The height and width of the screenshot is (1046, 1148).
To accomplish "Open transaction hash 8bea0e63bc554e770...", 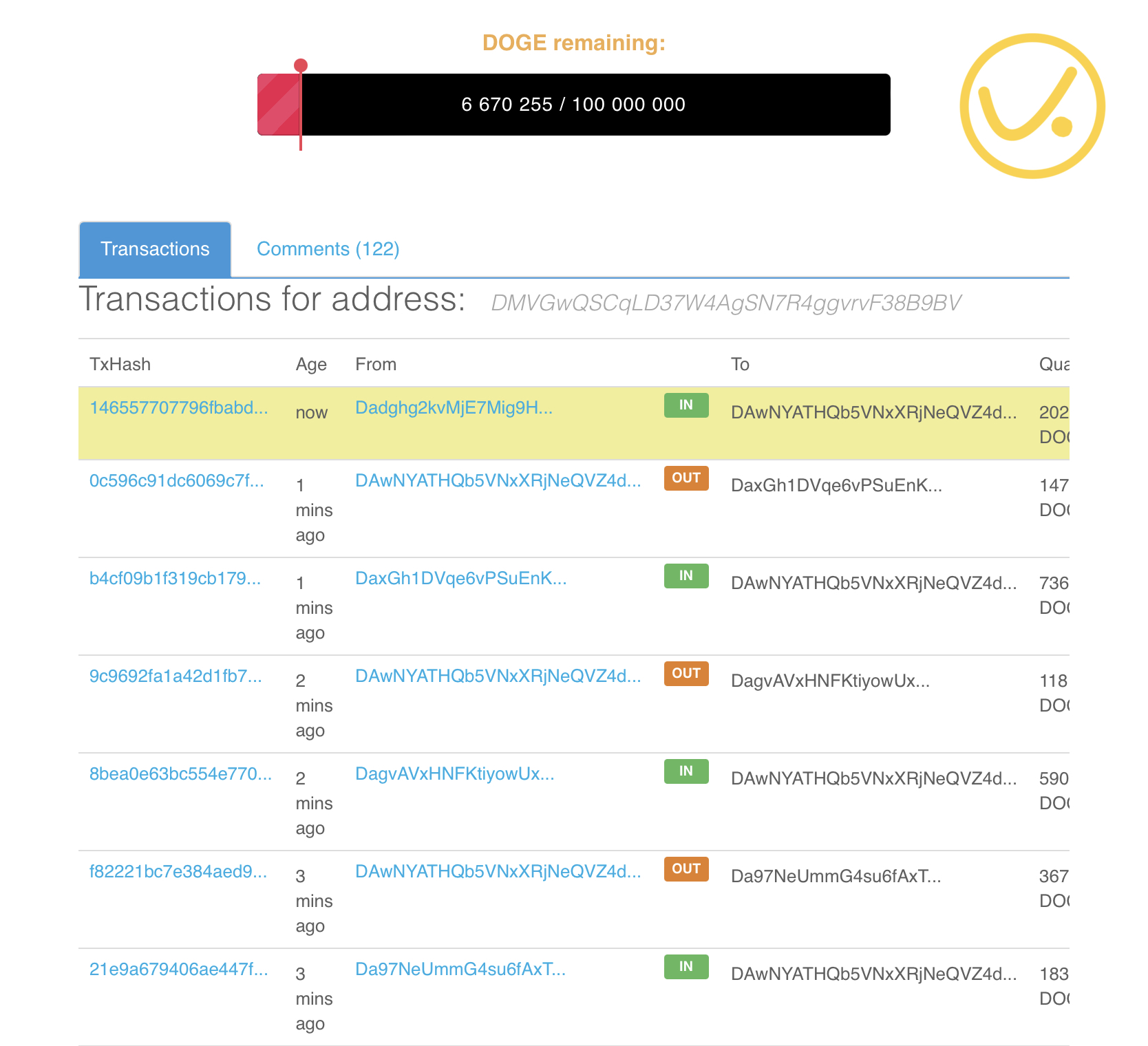I will coord(181,773).
